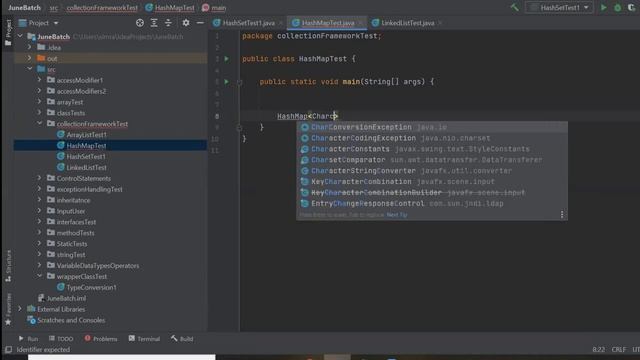Open completion popup options menu dots
This screenshot has height=360, width=640.
pyautogui.click(x=562, y=214)
